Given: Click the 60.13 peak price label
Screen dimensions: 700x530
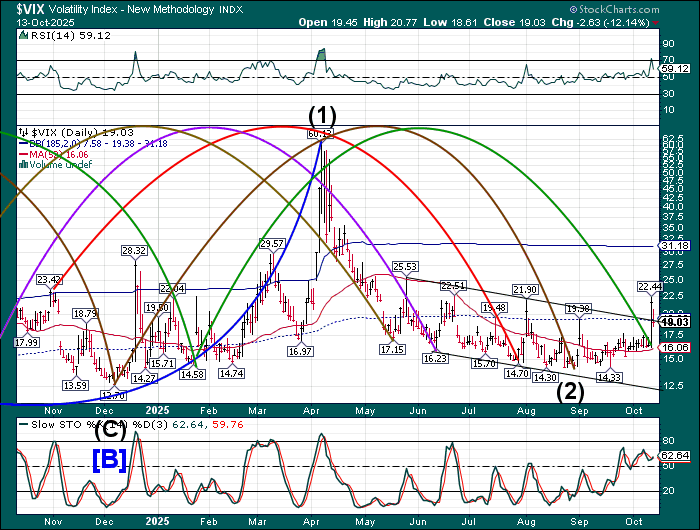Looking at the screenshot, I should tap(320, 133).
